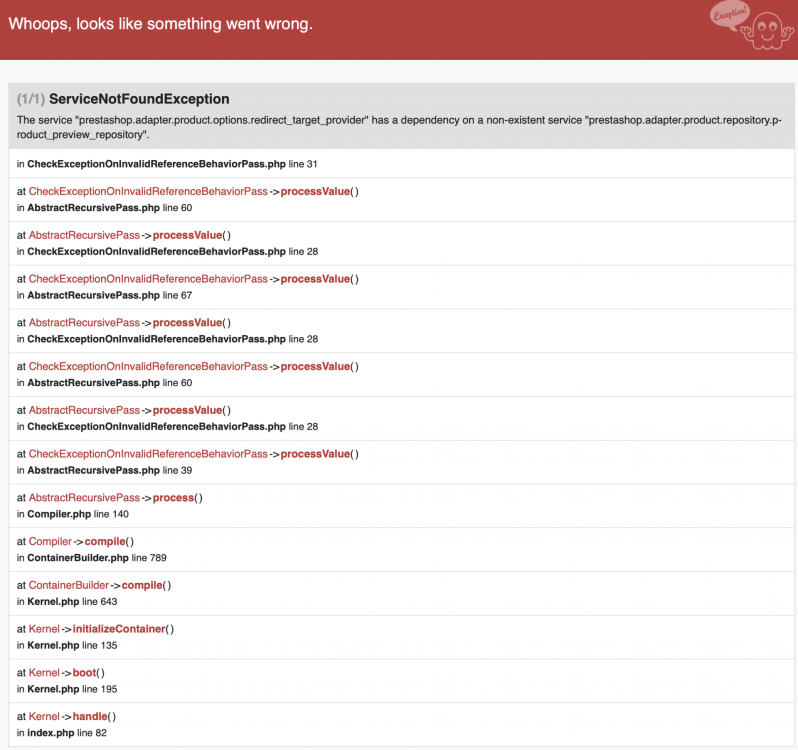
Task: Click AbstractRecursivePass.php line 67 file entry
Action: [x=104, y=295]
